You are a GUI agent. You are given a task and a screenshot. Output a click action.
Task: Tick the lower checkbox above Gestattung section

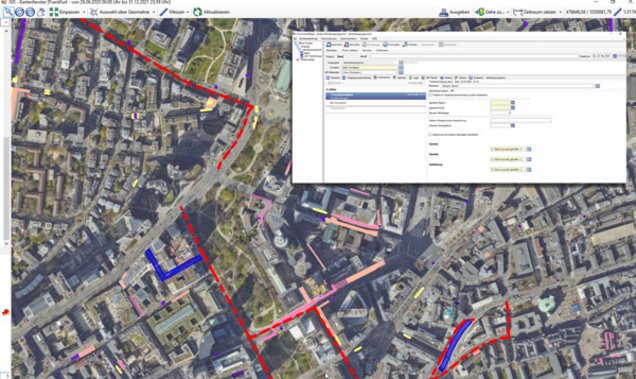[430, 134]
